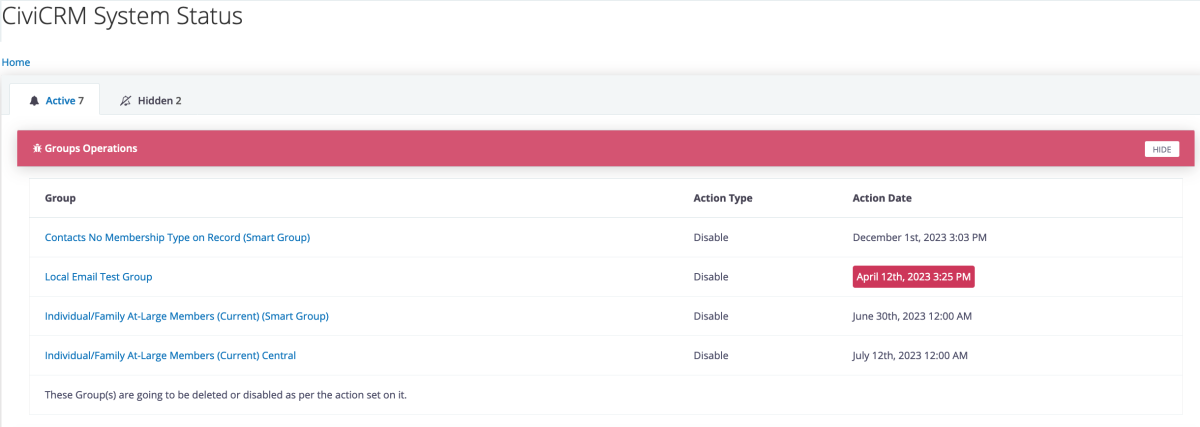Click Disable in the Contacts No Membership row
Viewport: 1200px width, 427px height.
point(711,238)
